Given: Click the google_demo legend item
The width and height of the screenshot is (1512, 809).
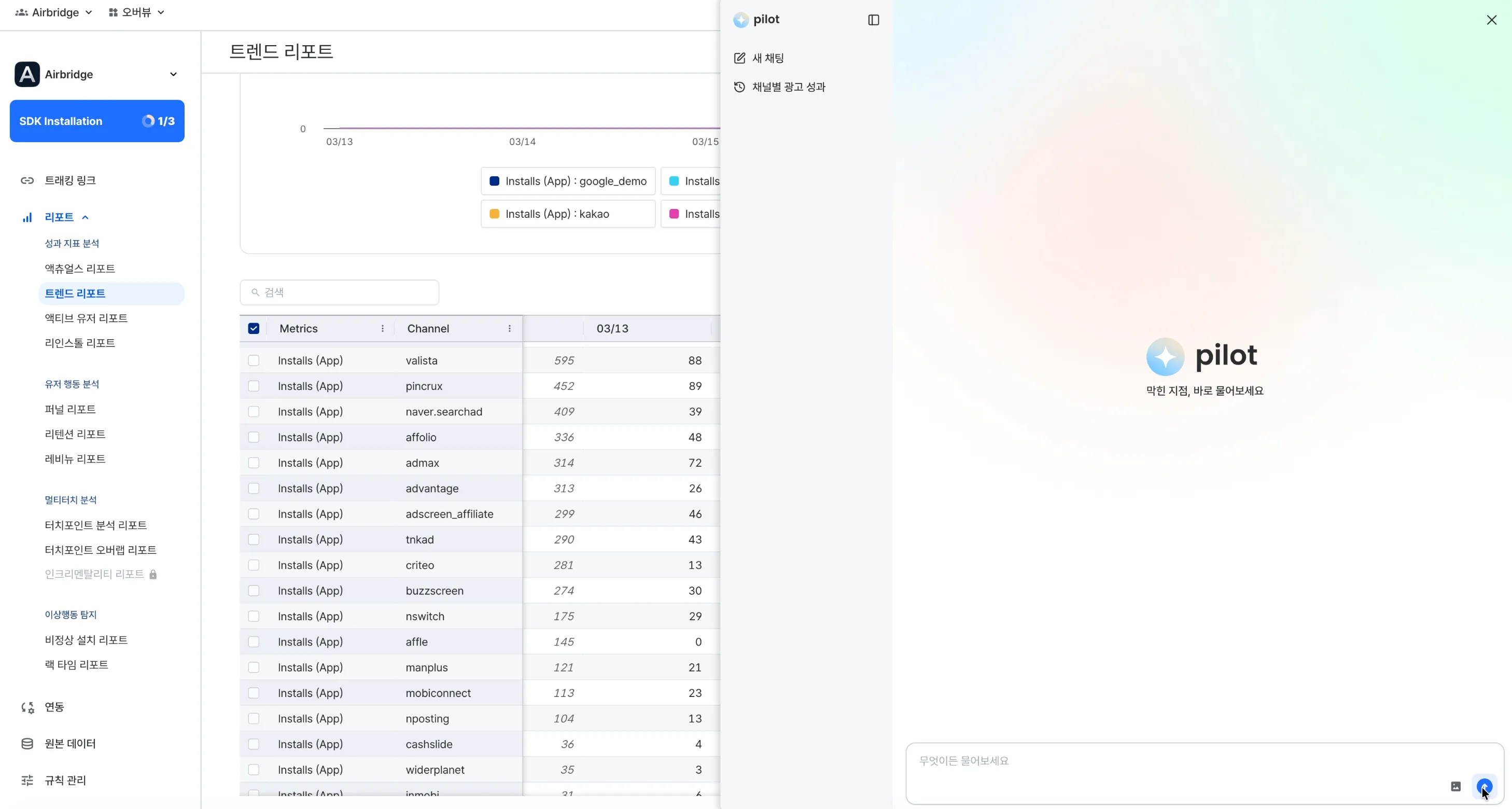Looking at the screenshot, I should (568, 181).
